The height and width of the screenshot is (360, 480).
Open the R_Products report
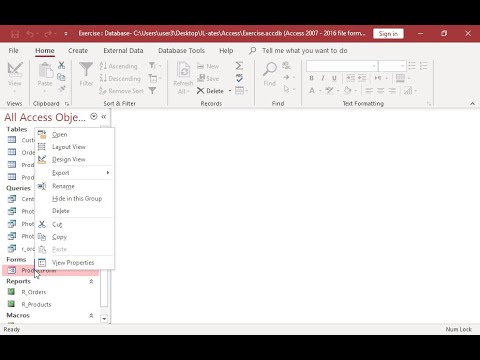[36, 304]
